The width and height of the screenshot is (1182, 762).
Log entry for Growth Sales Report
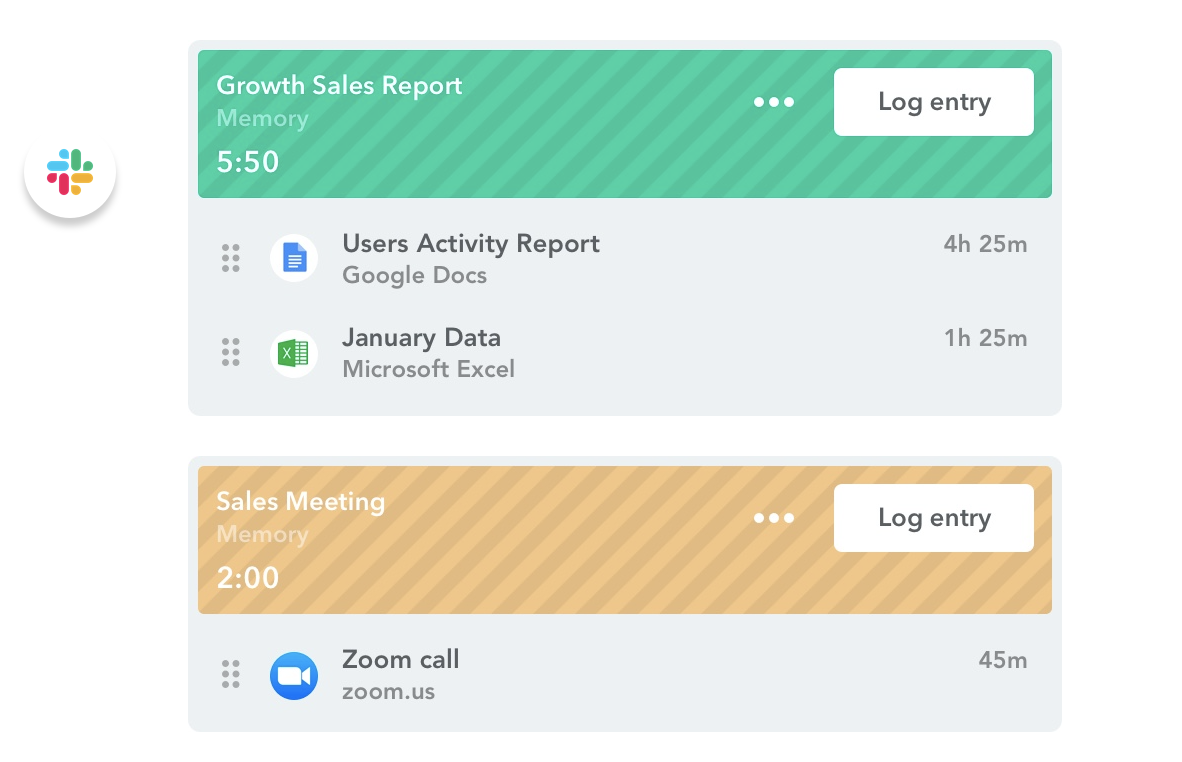934,102
